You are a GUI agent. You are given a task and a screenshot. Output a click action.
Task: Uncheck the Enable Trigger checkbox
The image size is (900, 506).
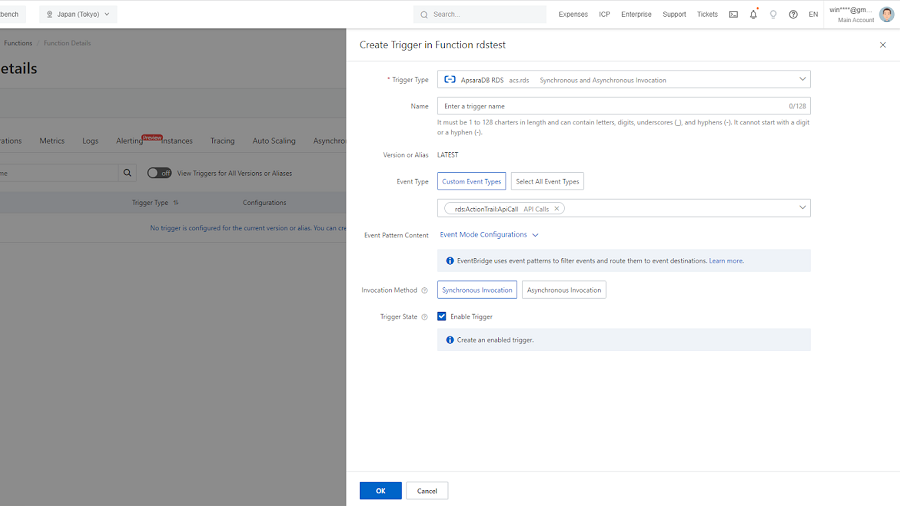click(442, 316)
